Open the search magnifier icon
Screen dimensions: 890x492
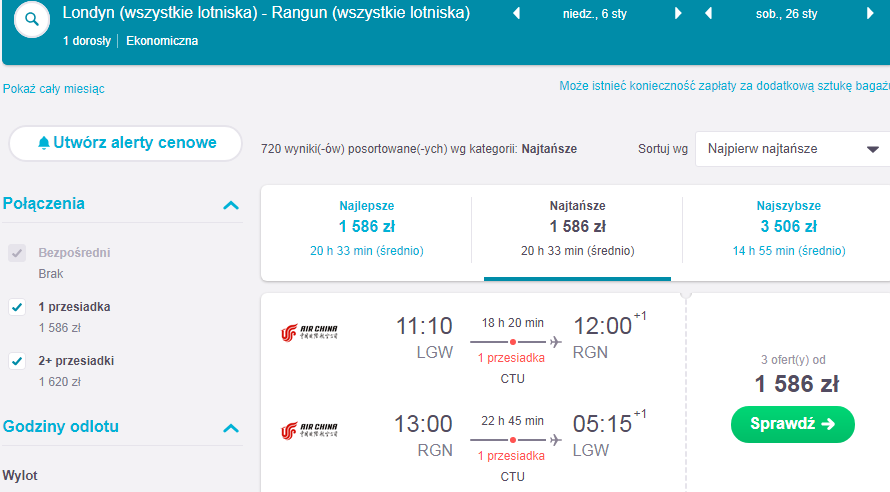pyautogui.click(x=32, y=19)
